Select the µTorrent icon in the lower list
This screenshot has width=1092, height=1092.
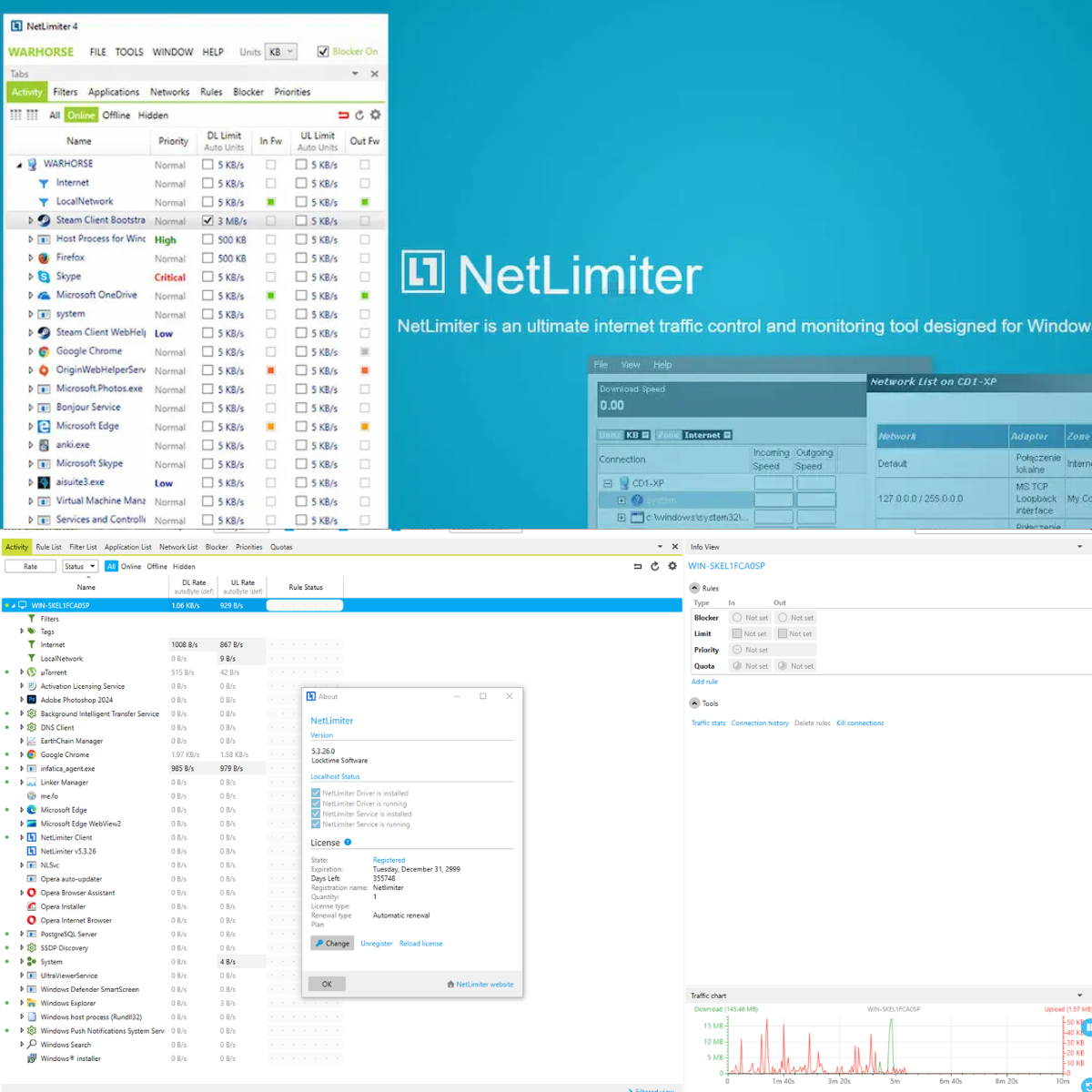click(32, 672)
